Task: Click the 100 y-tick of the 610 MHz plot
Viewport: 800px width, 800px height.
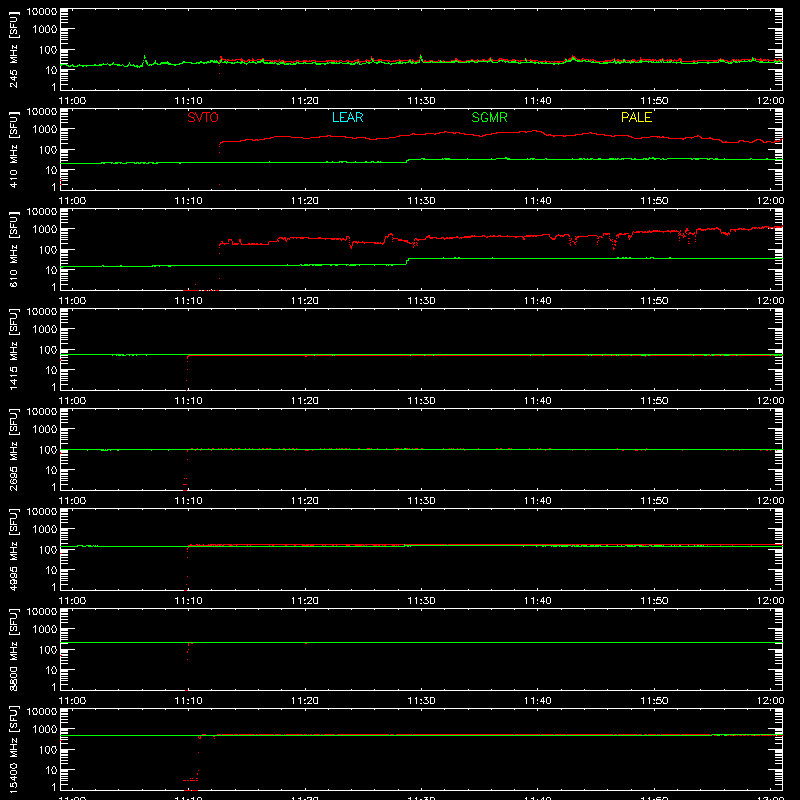Action: tap(48, 250)
